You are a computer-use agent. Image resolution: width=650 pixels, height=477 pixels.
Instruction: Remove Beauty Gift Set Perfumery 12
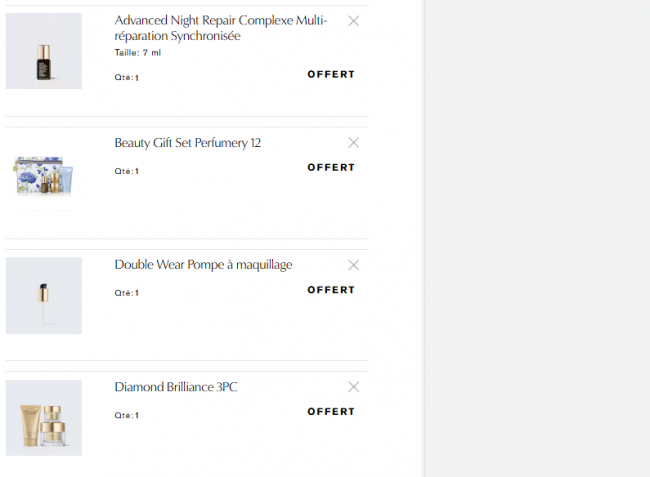pos(353,143)
